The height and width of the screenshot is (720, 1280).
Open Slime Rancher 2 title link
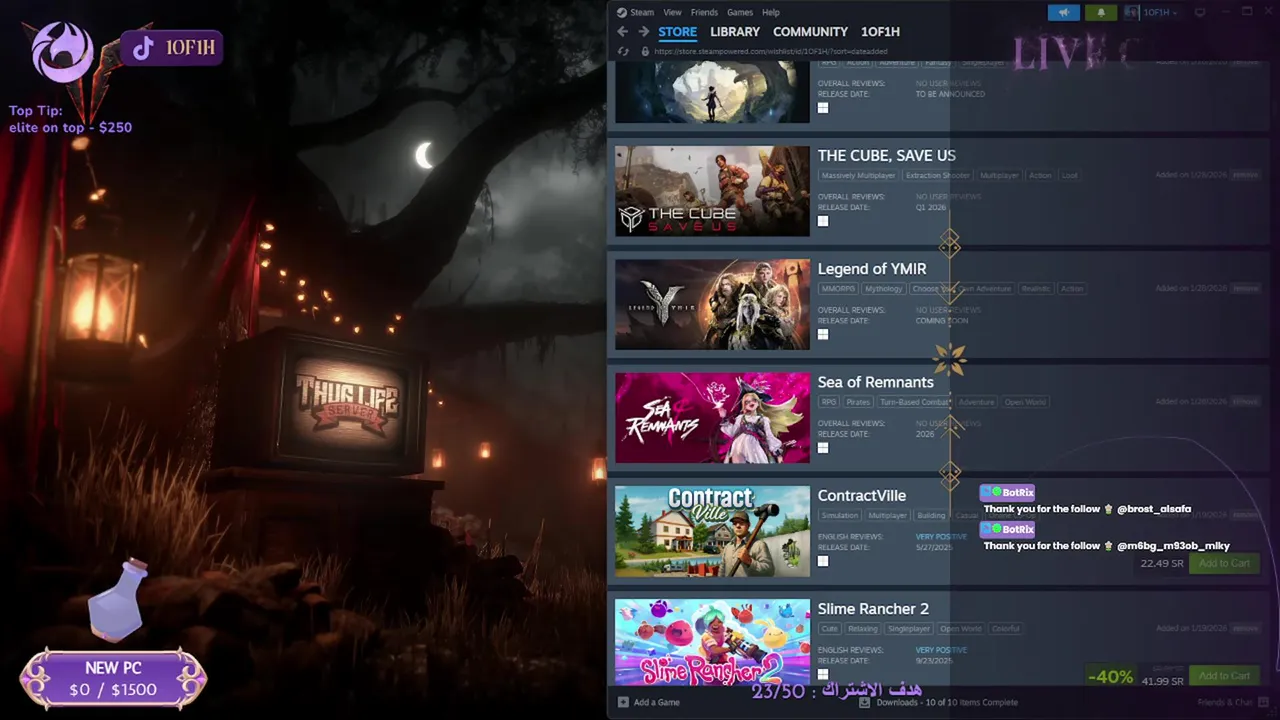873,608
